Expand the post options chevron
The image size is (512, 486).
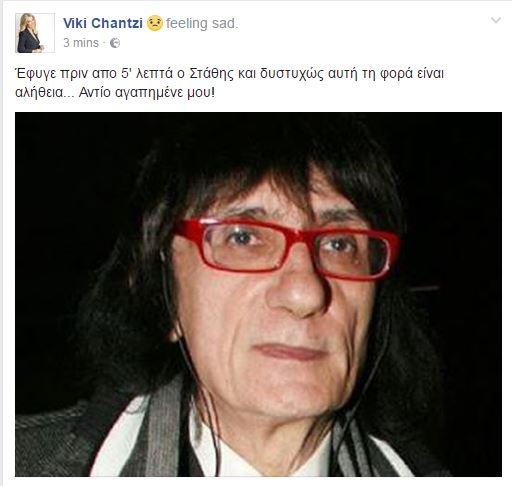click(496, 20)
